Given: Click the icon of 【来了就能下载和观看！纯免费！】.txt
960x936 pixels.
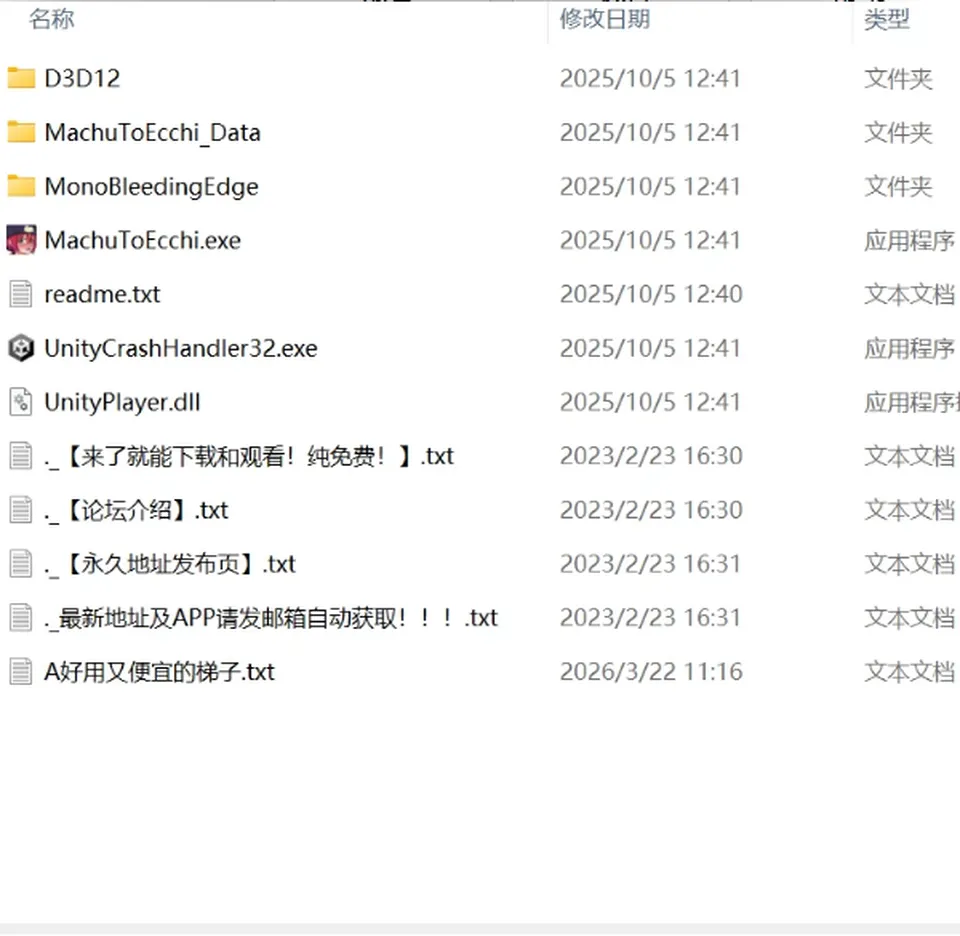Looking at the screenshot, I should tap(21, 456).
